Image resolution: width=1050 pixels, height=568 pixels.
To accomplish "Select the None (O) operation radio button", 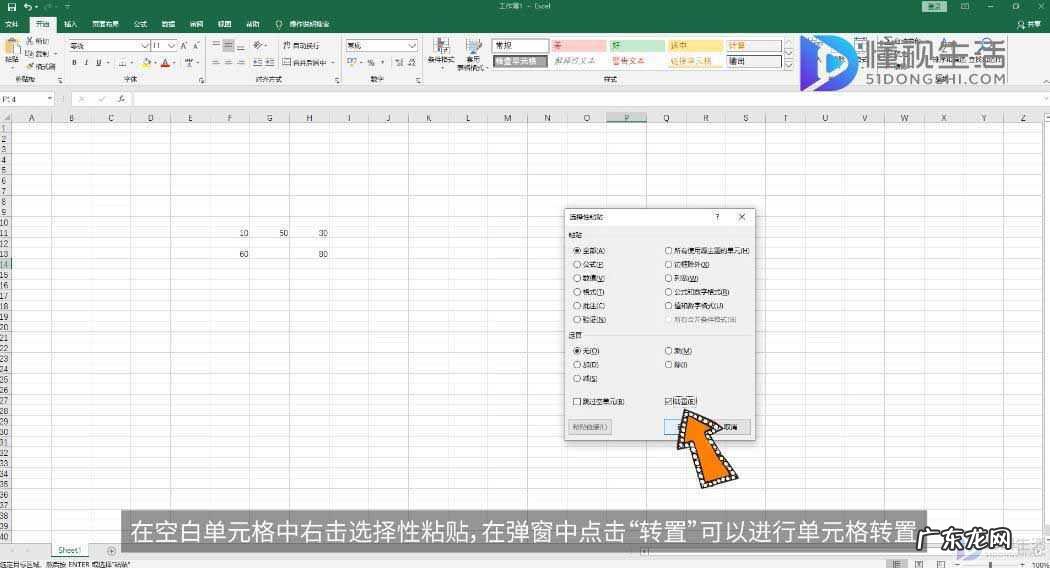I will [x=577, y=351].
